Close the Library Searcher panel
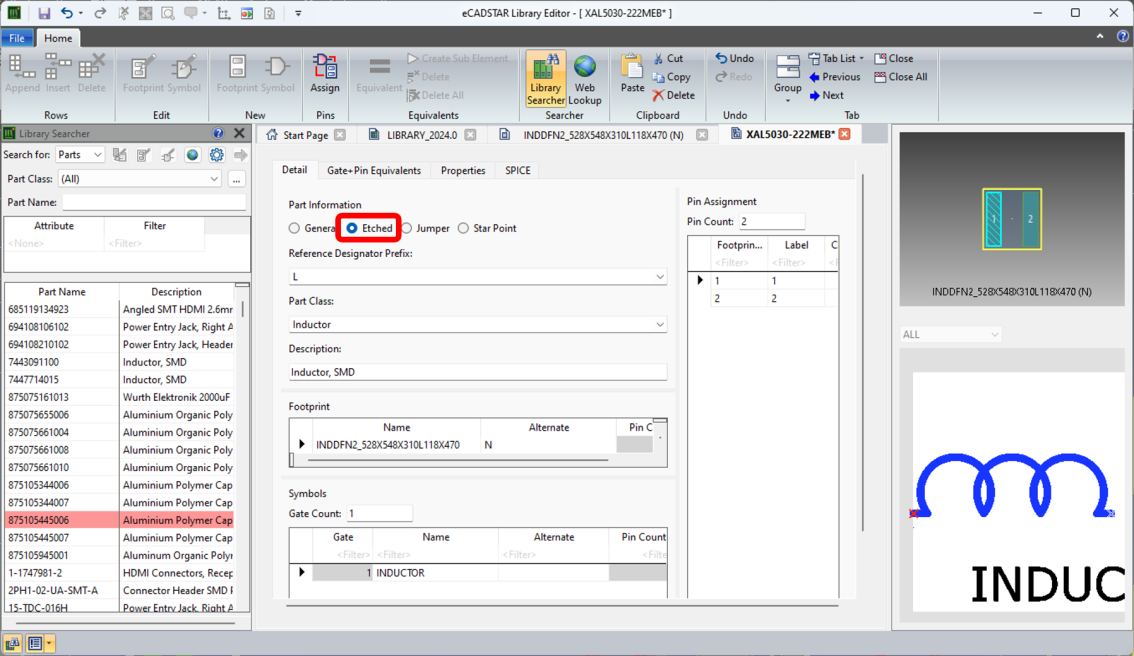This screenshot has height=656, width=1134. point(239,133)
